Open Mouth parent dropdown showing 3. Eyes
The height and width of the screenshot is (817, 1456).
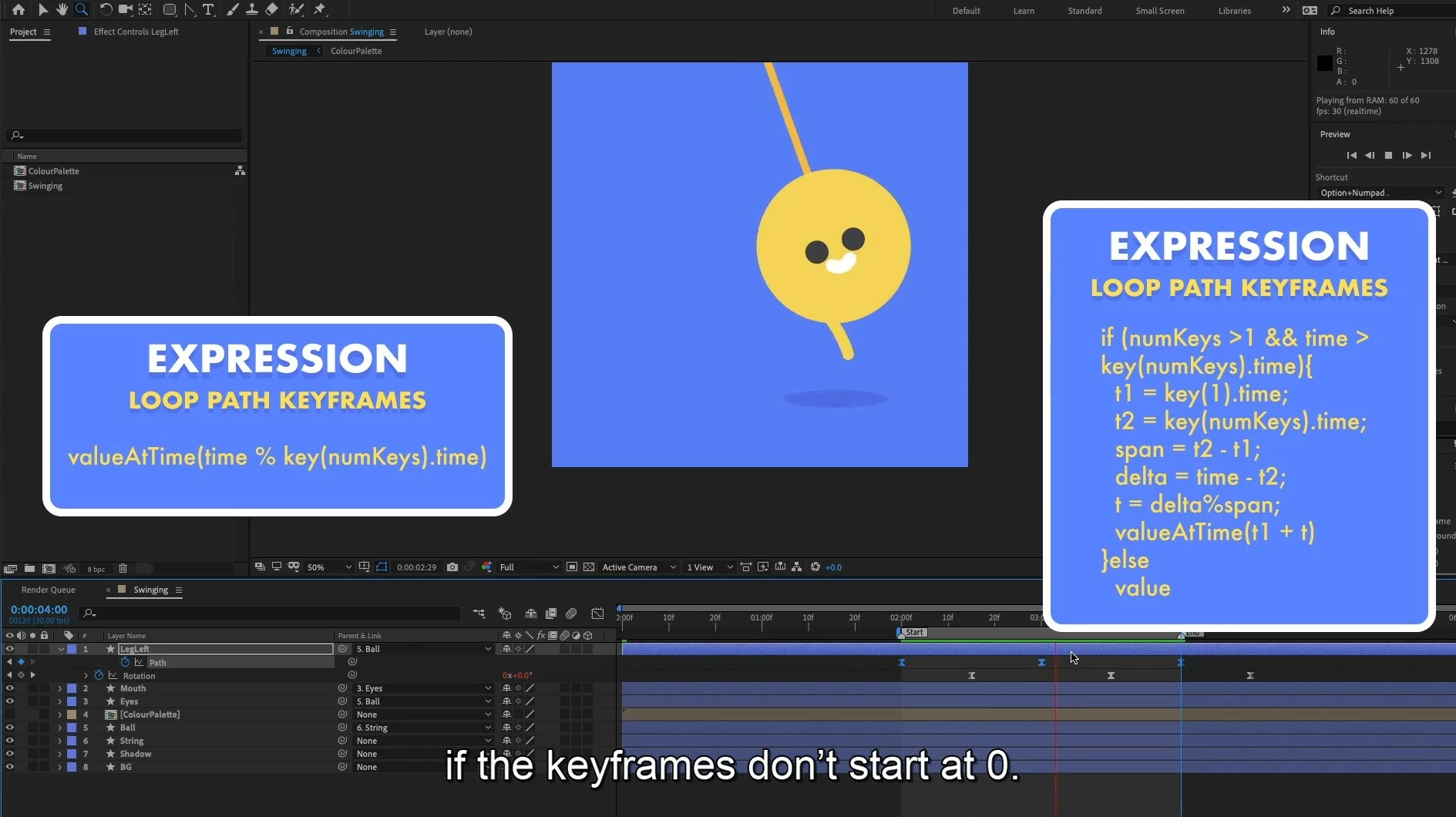coord(423,688)
